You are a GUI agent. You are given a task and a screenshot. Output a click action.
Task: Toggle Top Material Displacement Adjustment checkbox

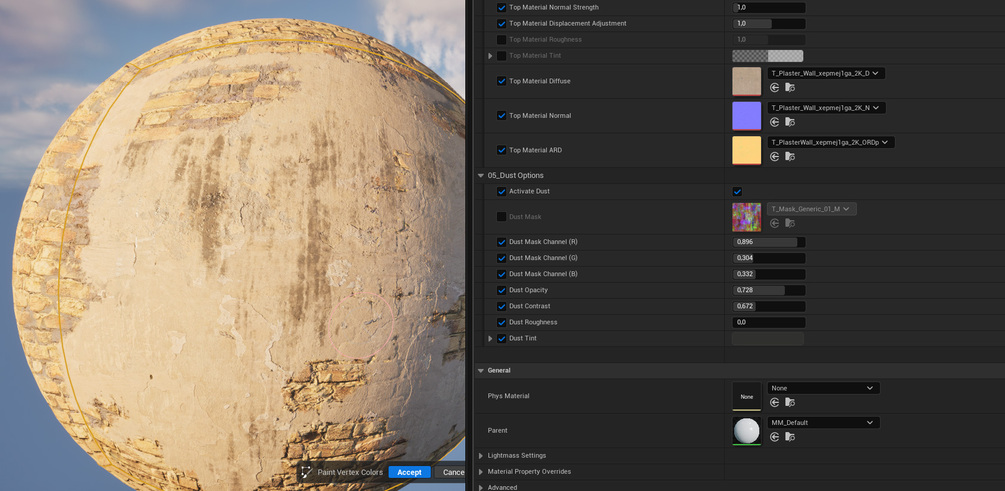pyautogui.click(x=501, y=24)
